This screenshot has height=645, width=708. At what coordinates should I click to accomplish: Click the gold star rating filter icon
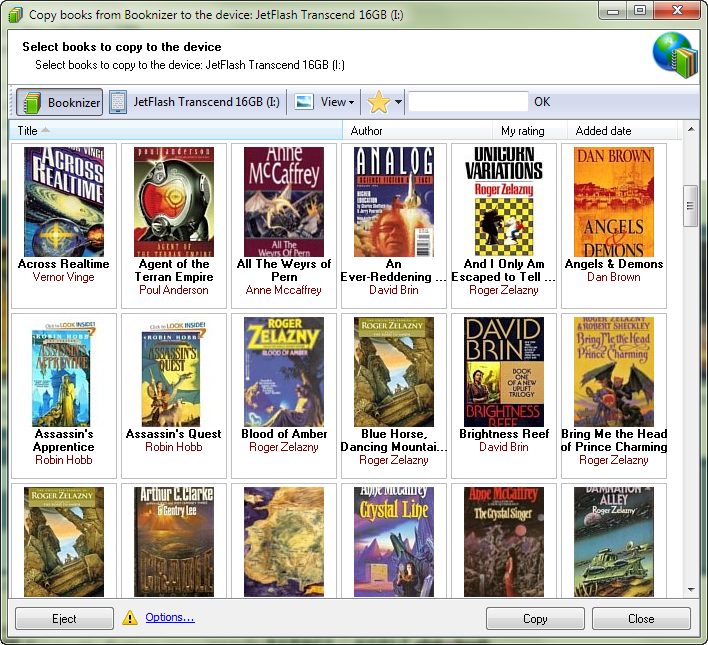tap(378, 102)
